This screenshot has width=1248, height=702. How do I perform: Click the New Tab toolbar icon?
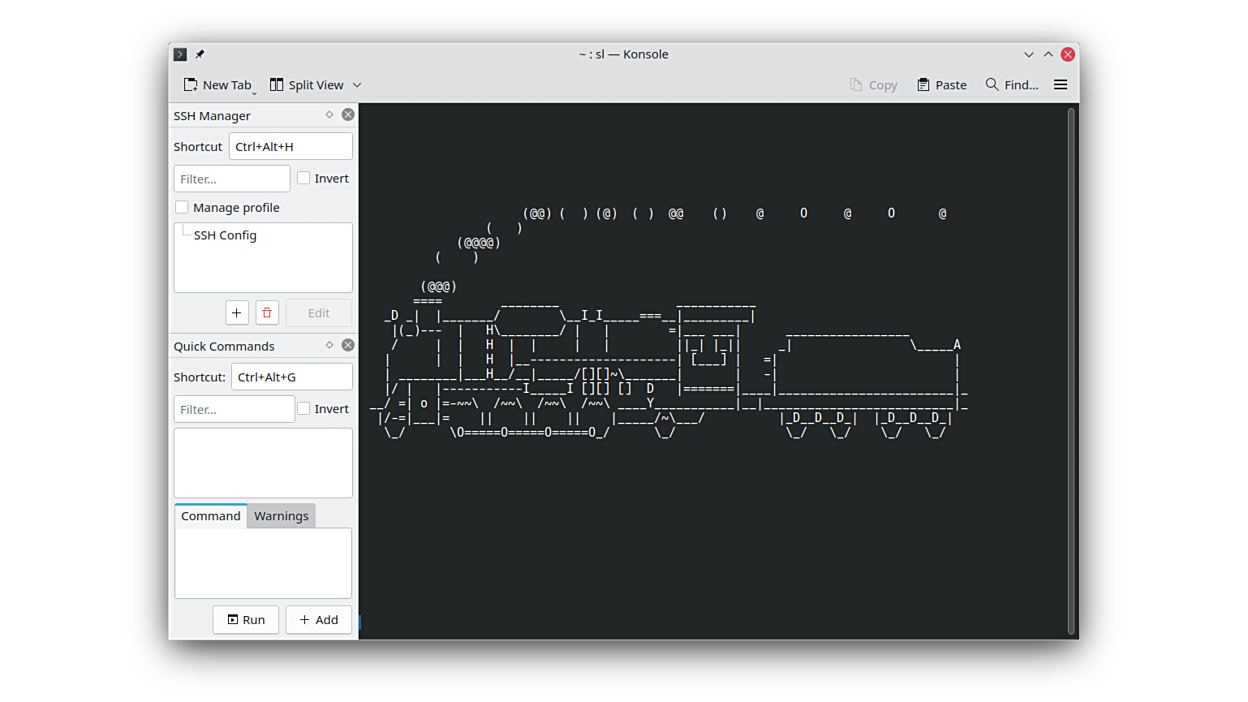pos(191,85)
